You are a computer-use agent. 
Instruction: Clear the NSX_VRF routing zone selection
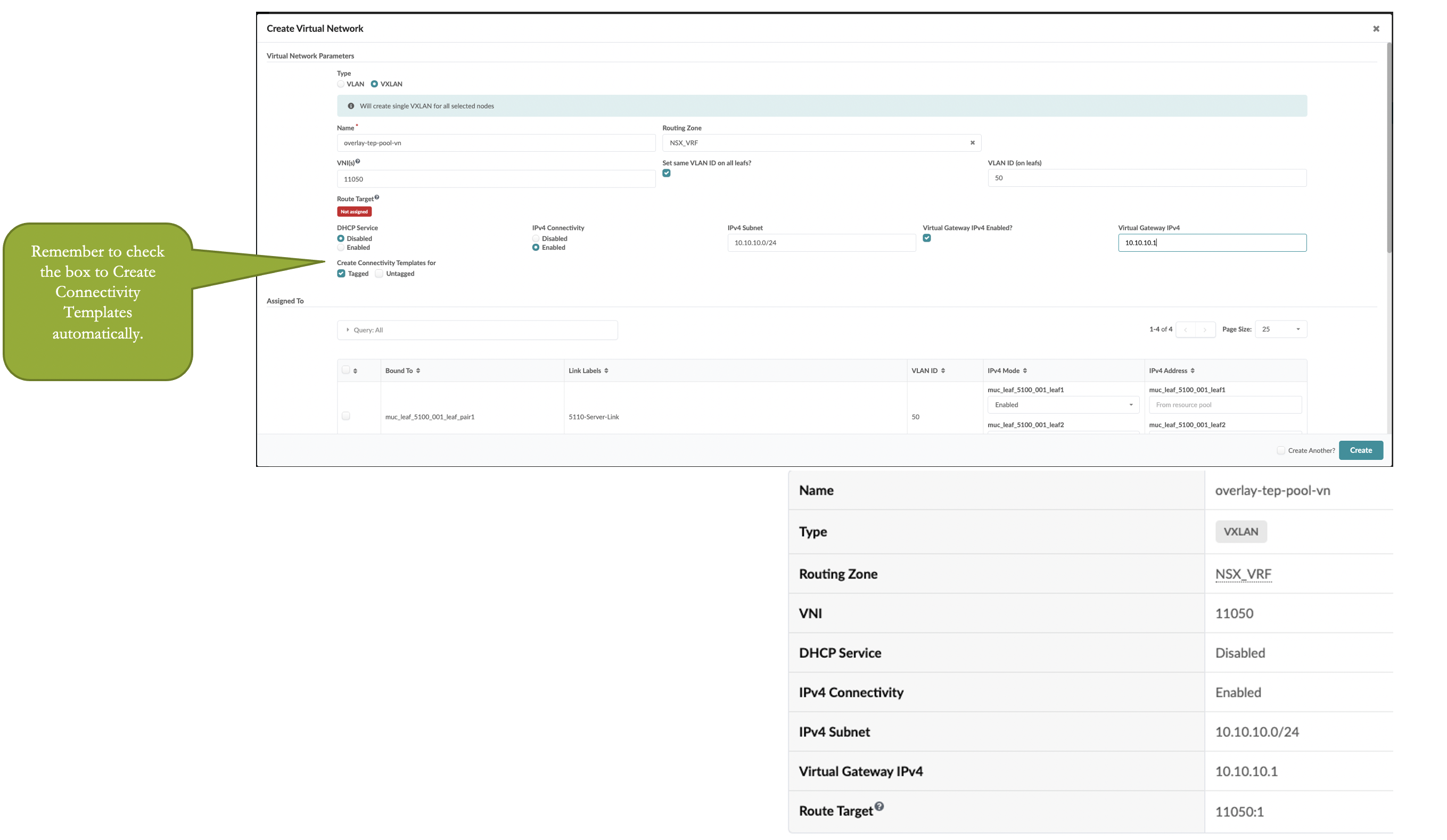(x=972, y=143)
